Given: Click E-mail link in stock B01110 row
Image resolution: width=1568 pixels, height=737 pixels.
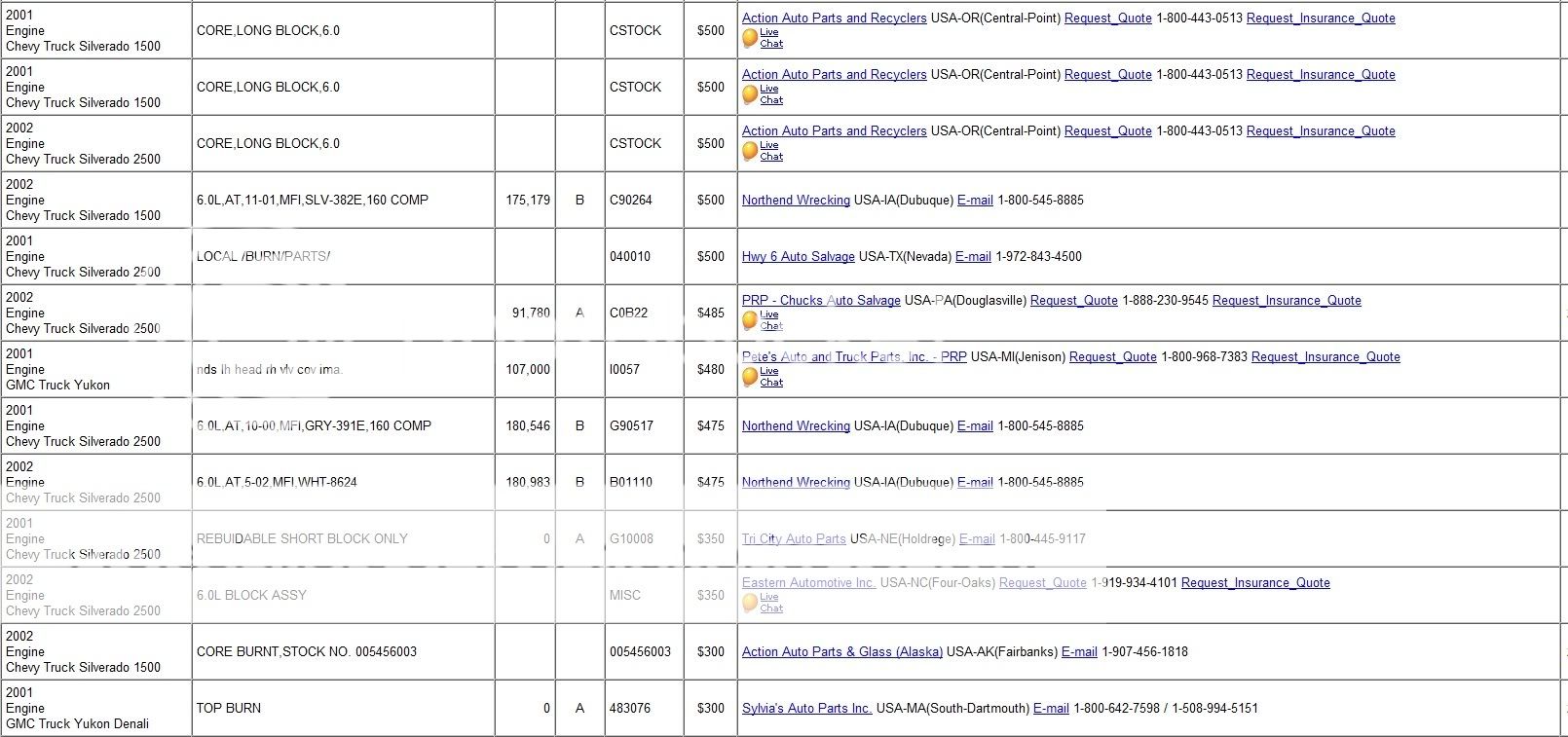Looking at the screenshot, I should point(975,482).
